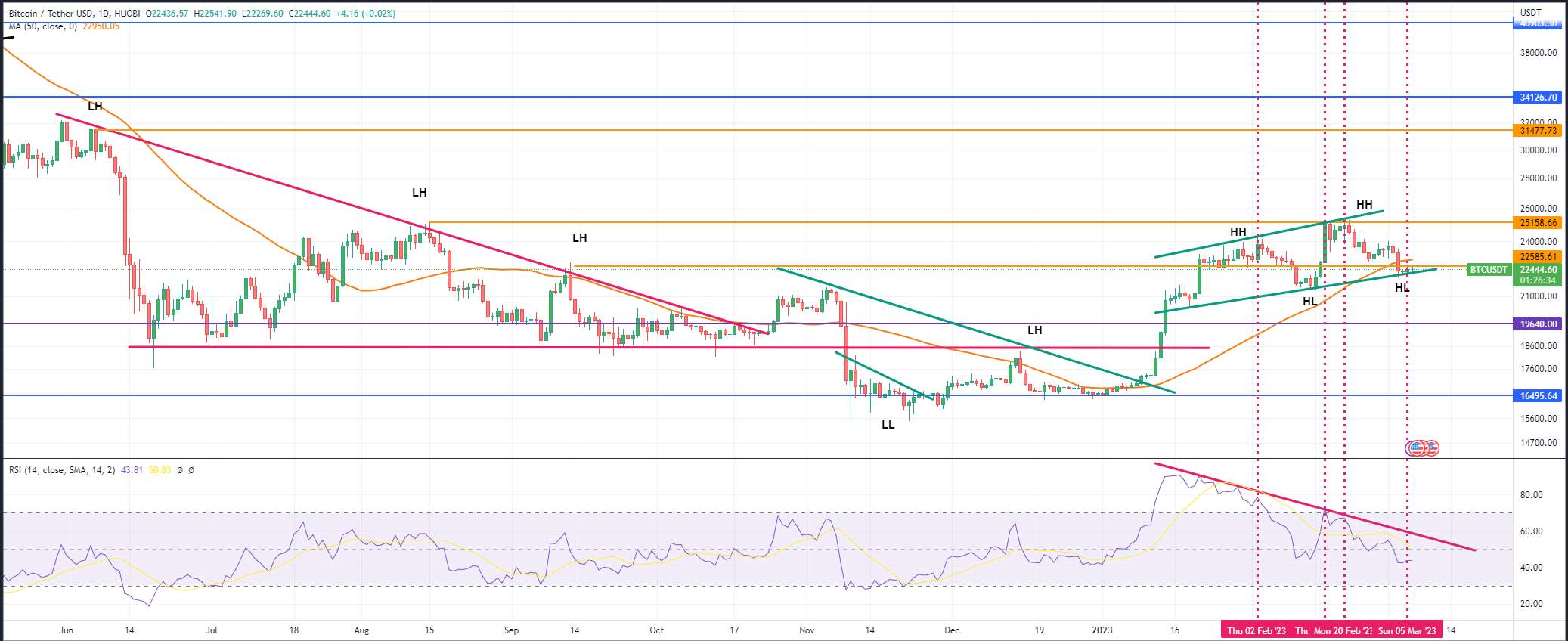Screen dimensions: 1568x641
Task: Select the RSI (14, close, SMA, 14, 2) legend
Action: point(62,470)
